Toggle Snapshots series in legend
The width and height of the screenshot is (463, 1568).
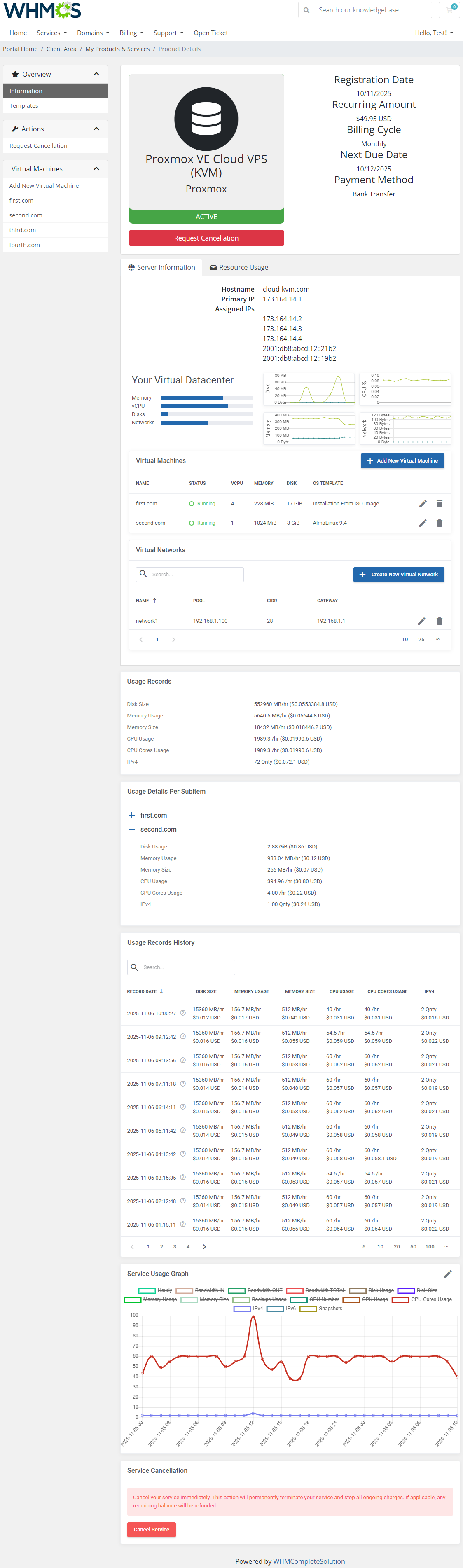(x=320, y=1309)
